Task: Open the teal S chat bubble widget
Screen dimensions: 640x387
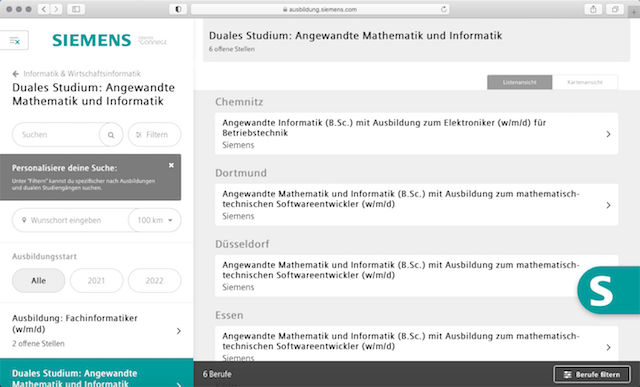Action: pos(609,291)
